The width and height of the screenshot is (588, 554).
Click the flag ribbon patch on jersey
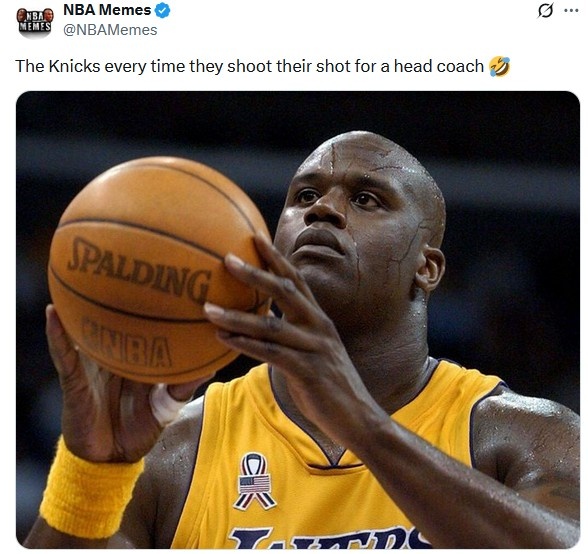point(255,481)
